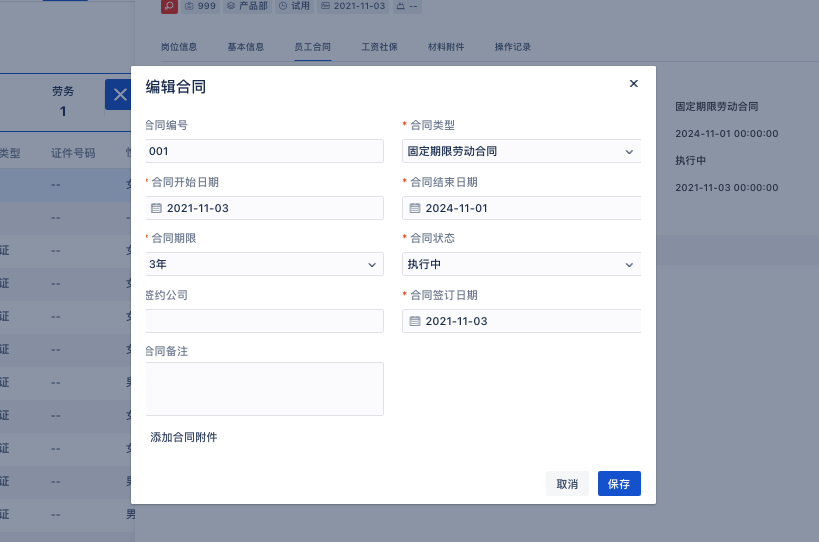Click the 保存 button
The image size is (819, 542).
pos(619,484)
